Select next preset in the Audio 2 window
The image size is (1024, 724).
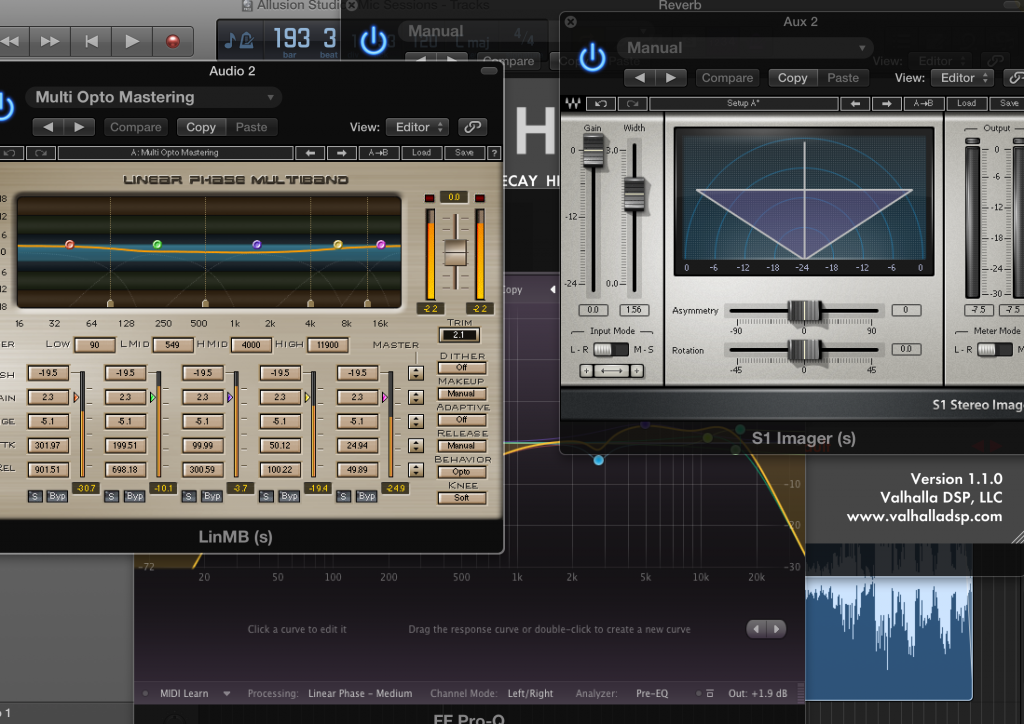tap(79, 127)
